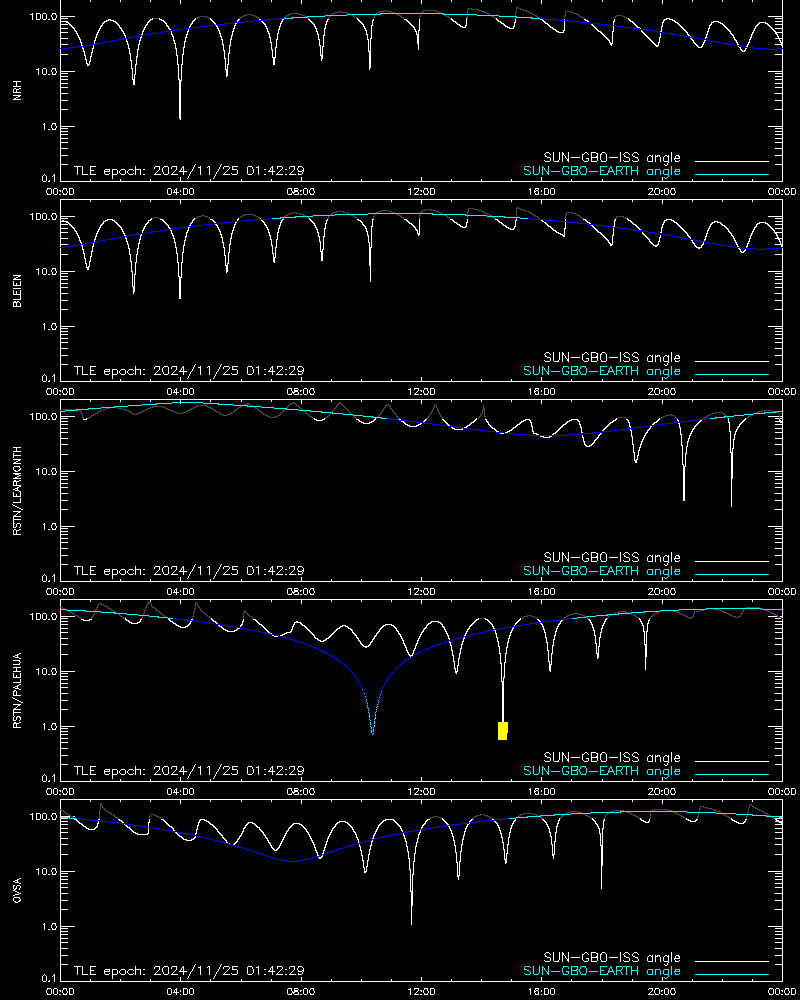
Task: Click 100.0 y-axis label in BLEIEN plot
Action: [x=43, y=217]
